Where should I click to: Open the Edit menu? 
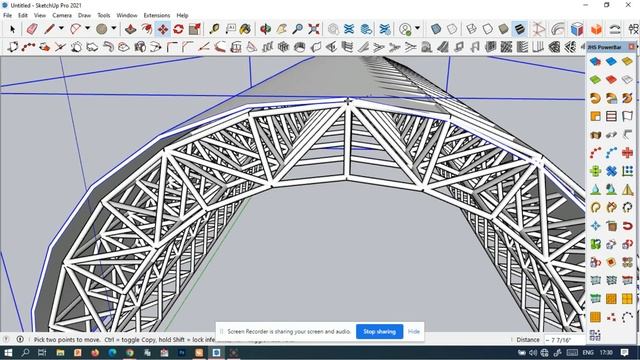(23, 15)
